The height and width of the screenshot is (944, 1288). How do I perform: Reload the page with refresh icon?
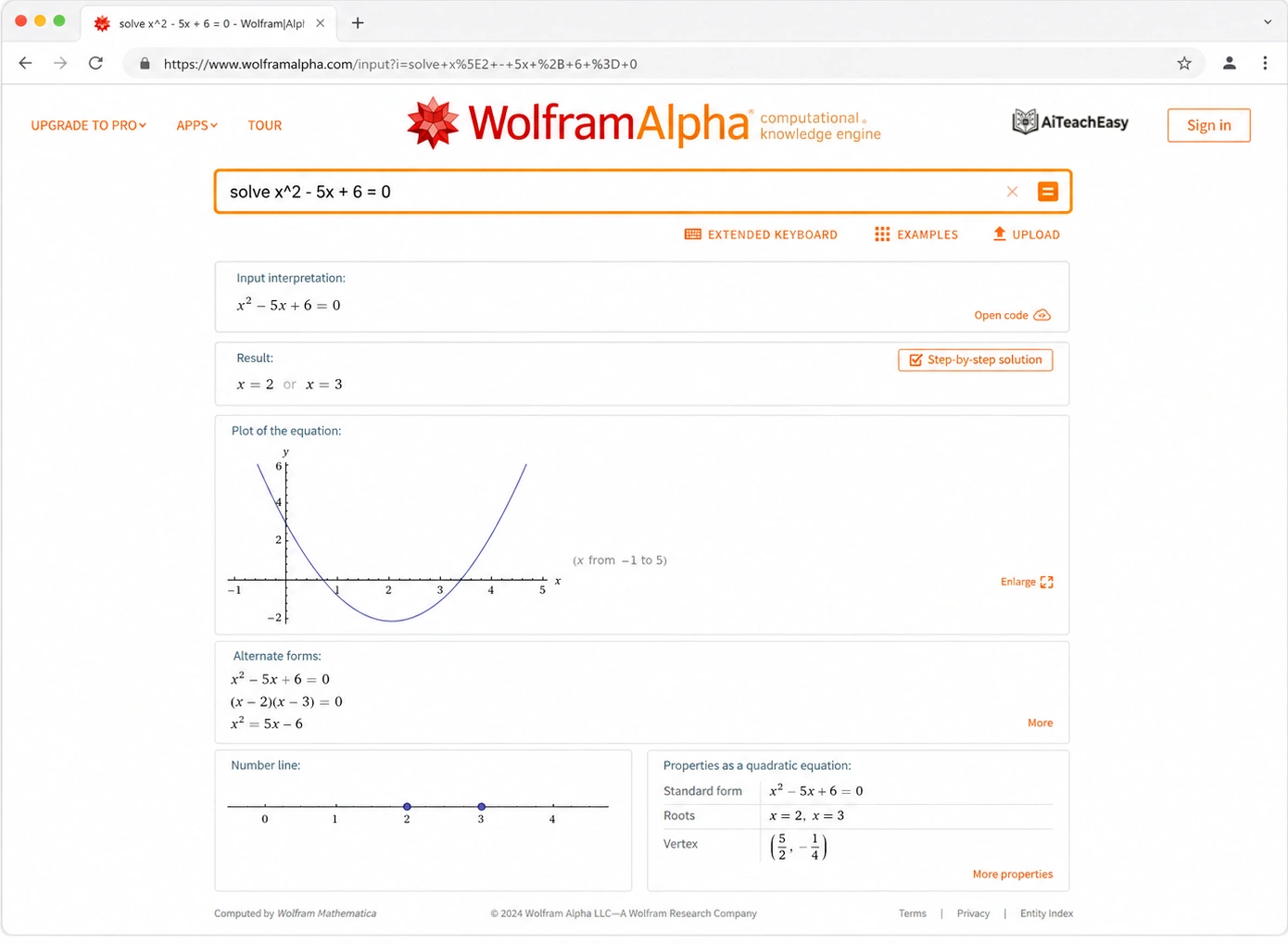(x=95, y=63)
